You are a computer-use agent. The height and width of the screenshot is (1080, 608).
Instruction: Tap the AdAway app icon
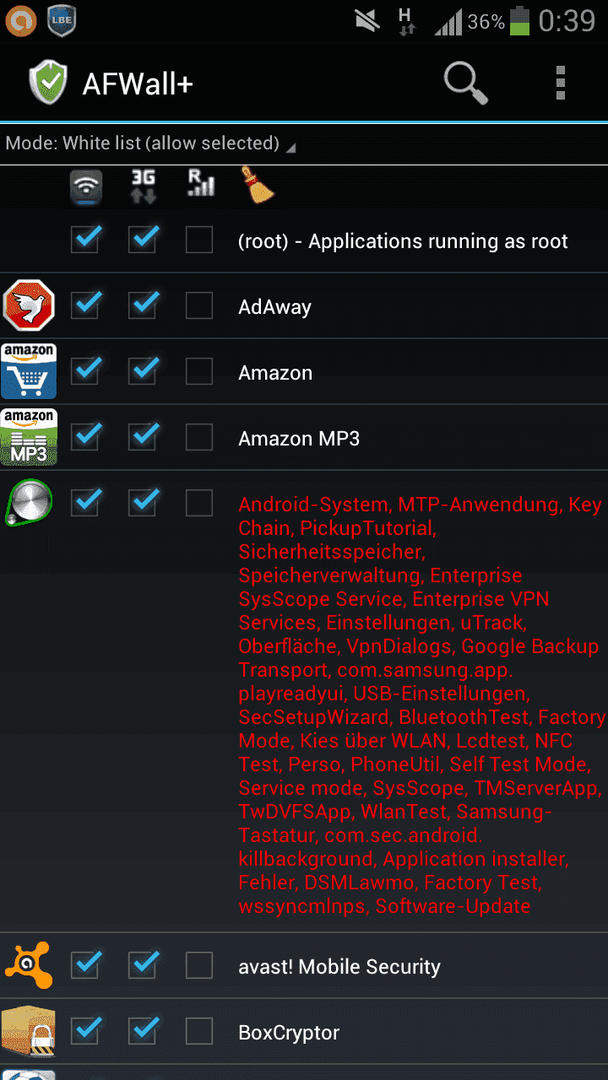[28, 305]
